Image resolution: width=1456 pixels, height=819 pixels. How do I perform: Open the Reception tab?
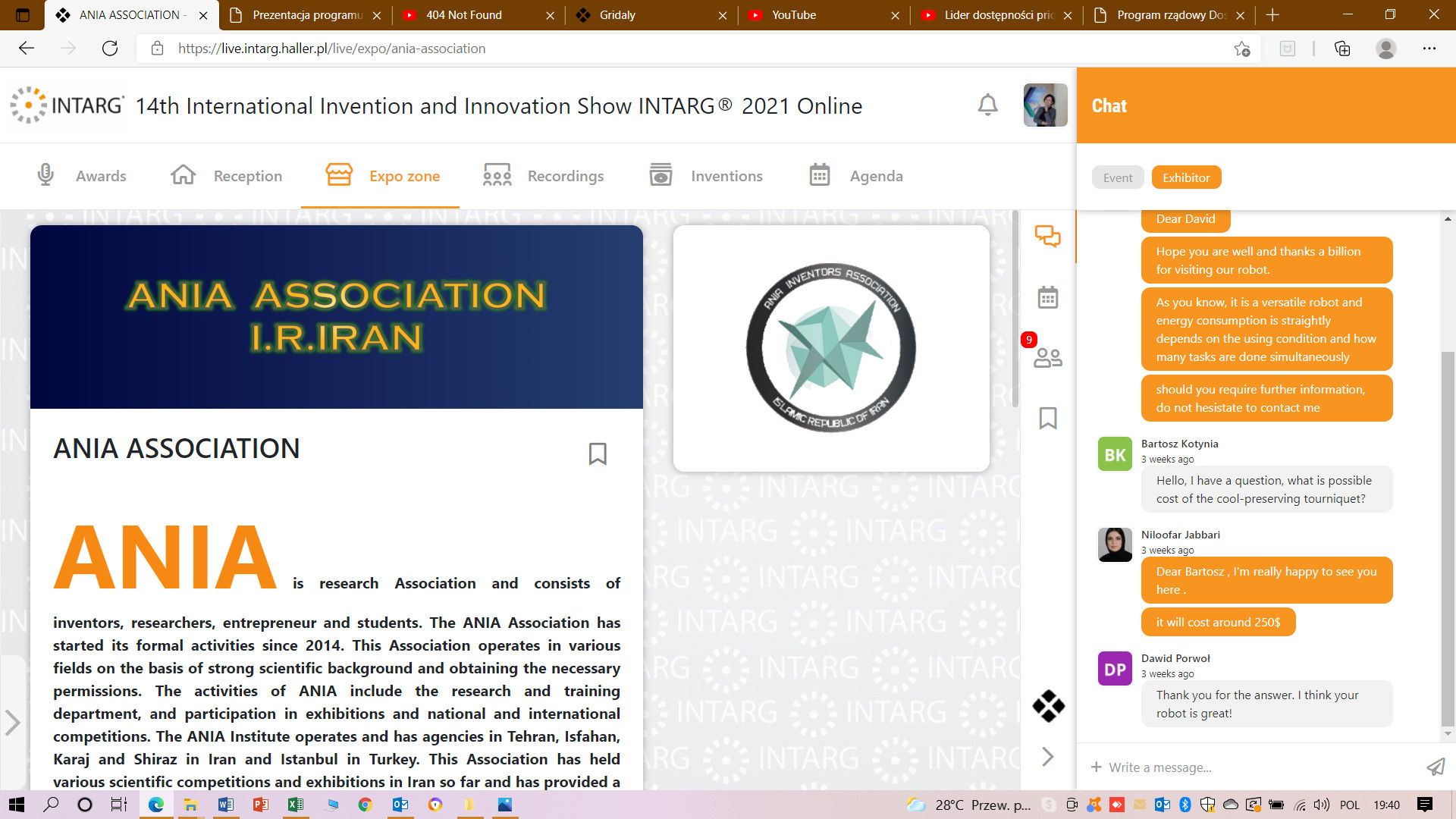click(226, 176)
